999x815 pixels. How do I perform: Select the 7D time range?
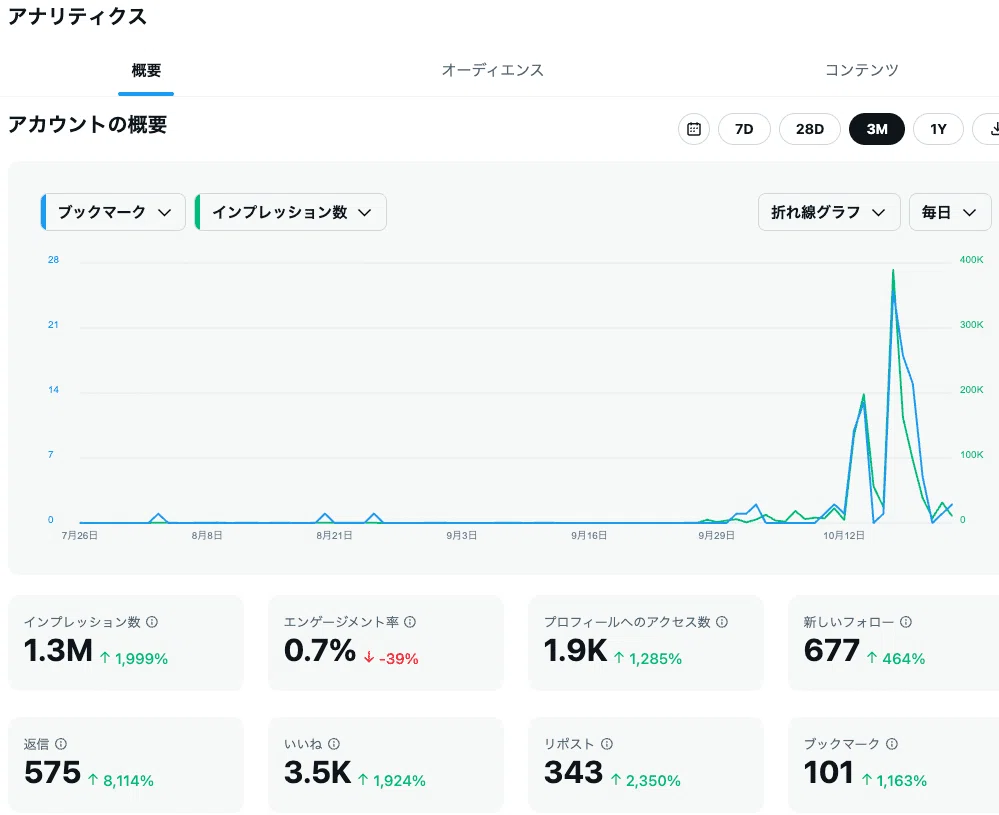(744, 129)
